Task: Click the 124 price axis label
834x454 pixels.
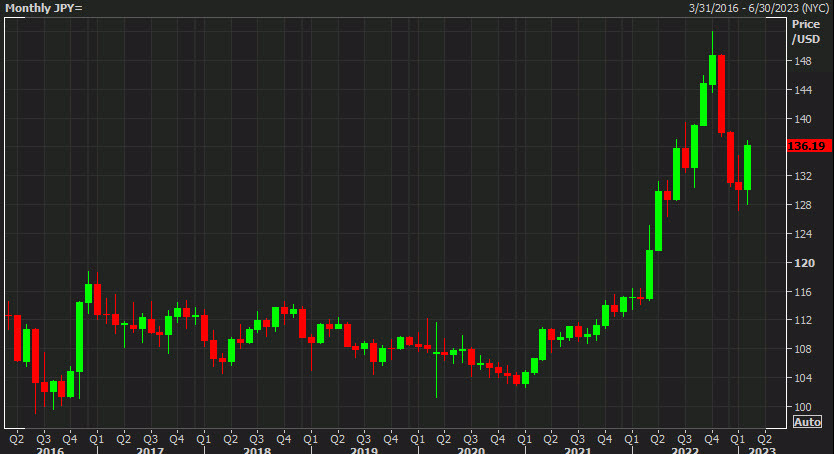Action: coord(803,234)
